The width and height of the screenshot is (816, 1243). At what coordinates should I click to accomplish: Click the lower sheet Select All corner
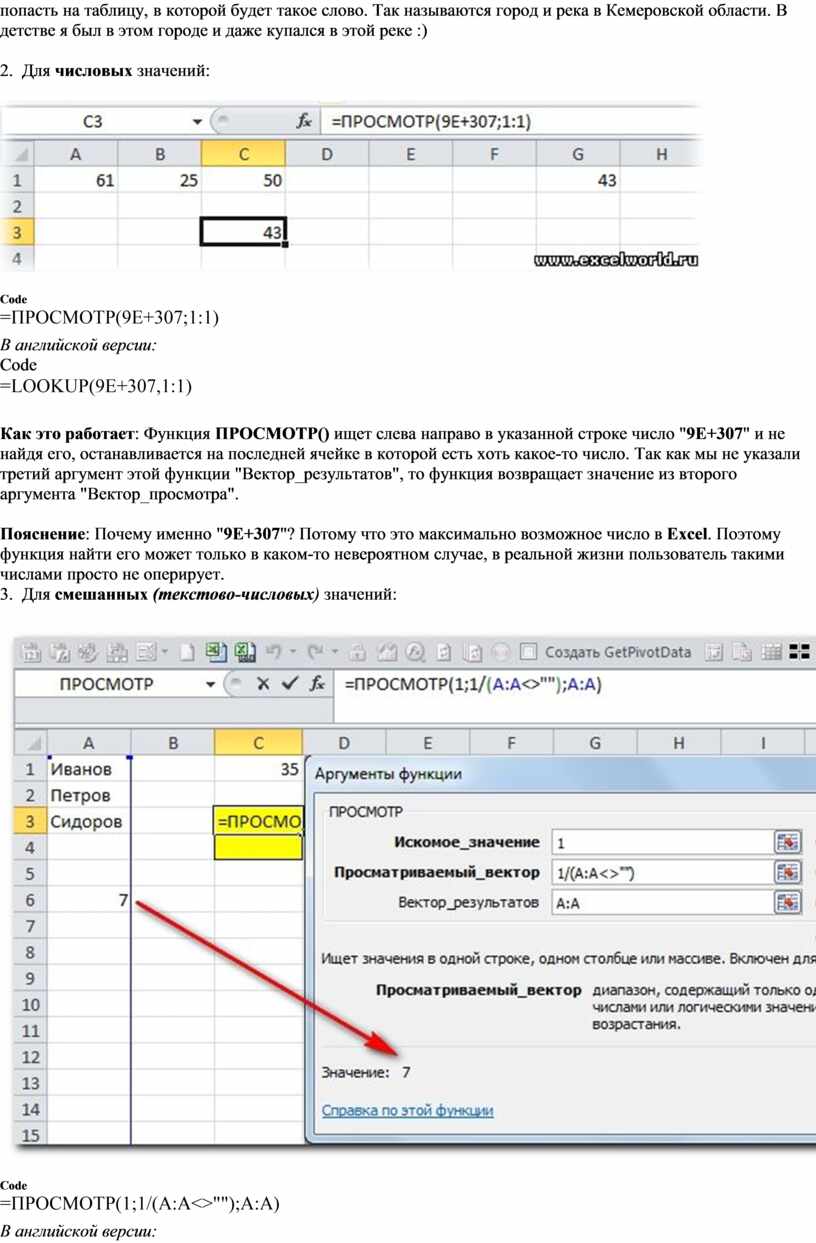pyautogui.click(x=30, y=742)
